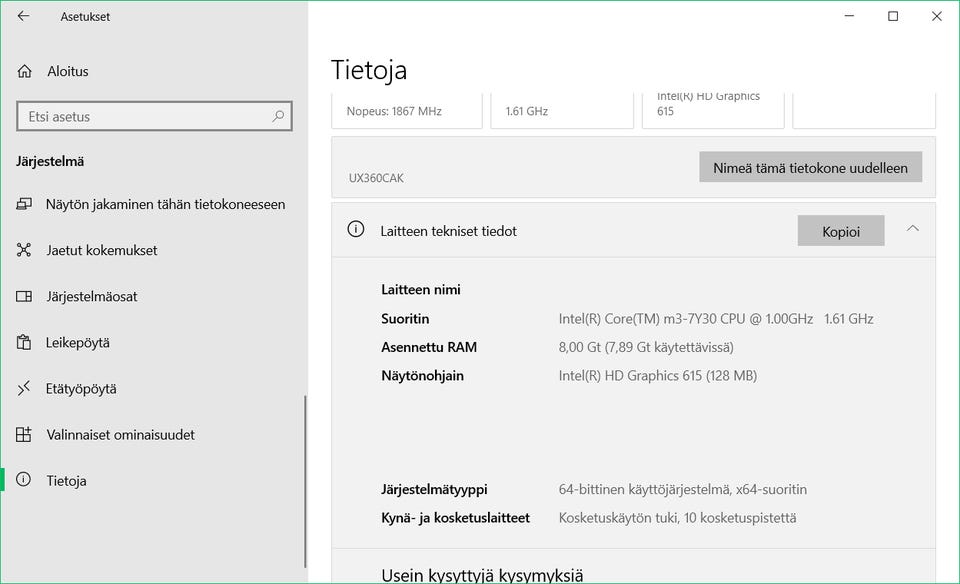Click the back arrow in Asetukset

click(24, 16)
